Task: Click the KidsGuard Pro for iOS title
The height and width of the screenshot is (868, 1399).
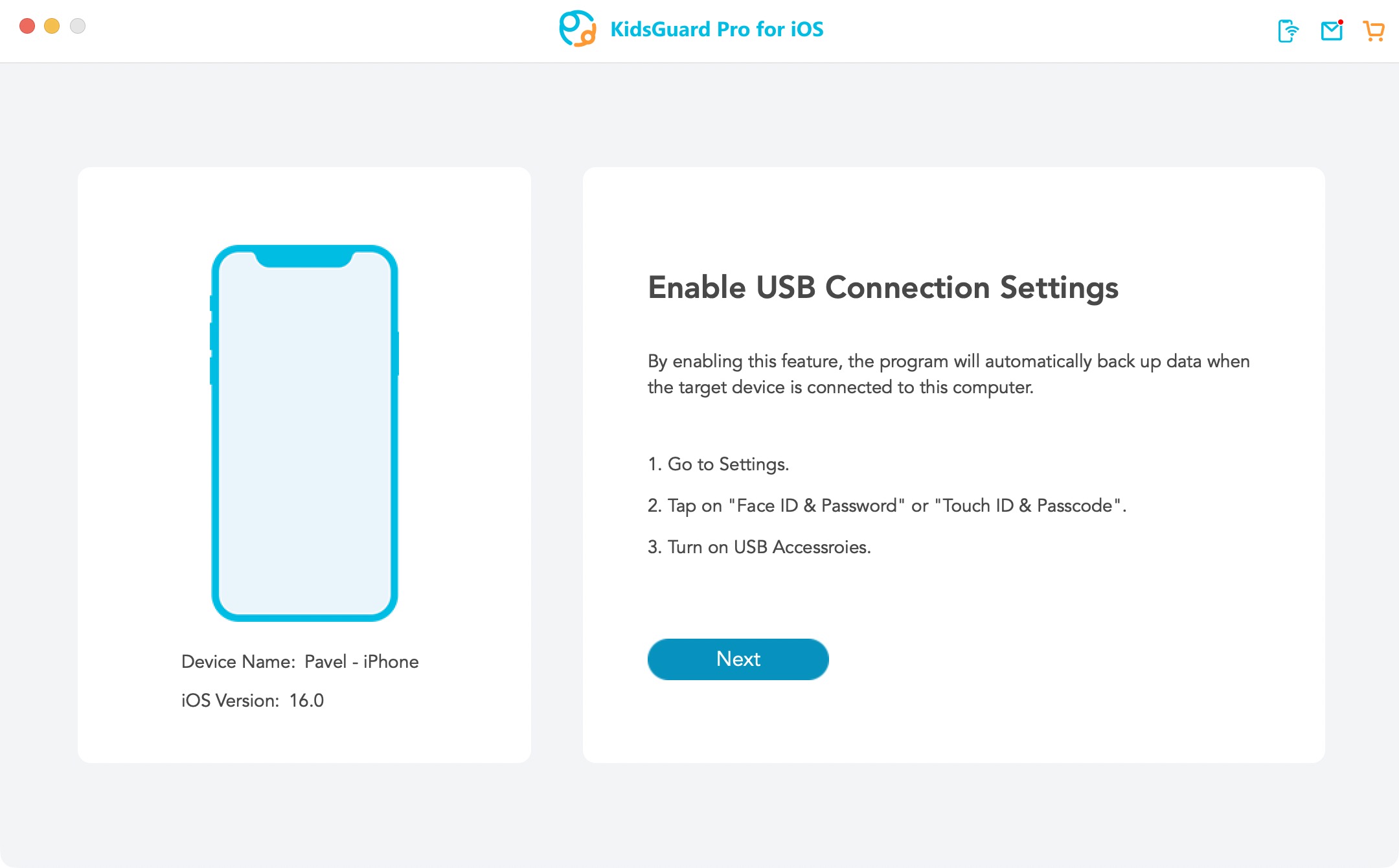Action: pos(716,29)
